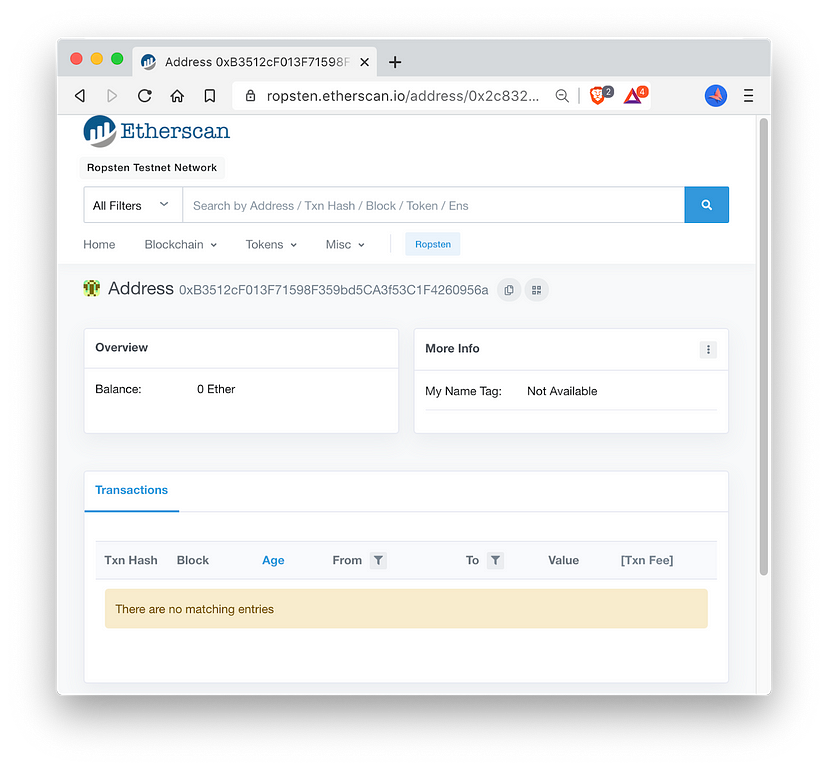This screenshot has height=770, width=828.
Task: Open the All Filters dropdown
Action: [133, 205]
